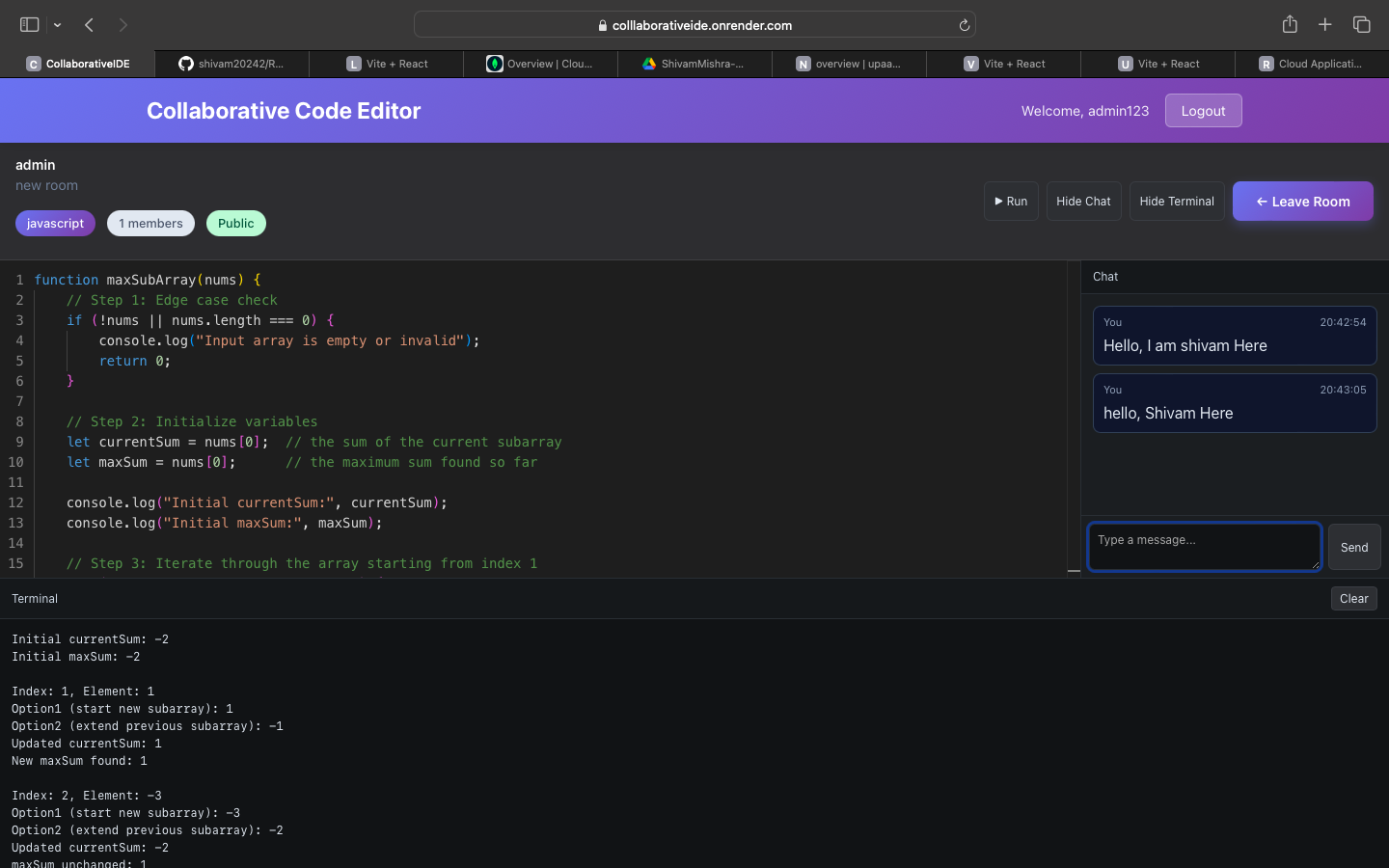Clear the terminal output

click(1353, 599)
